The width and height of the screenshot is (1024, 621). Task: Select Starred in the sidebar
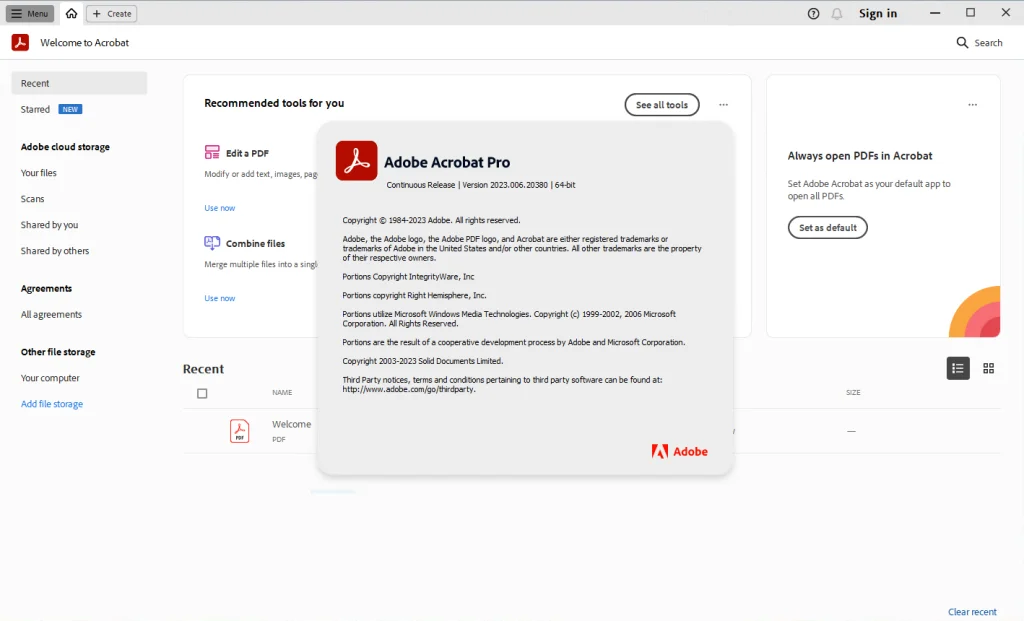click(35, 109)
